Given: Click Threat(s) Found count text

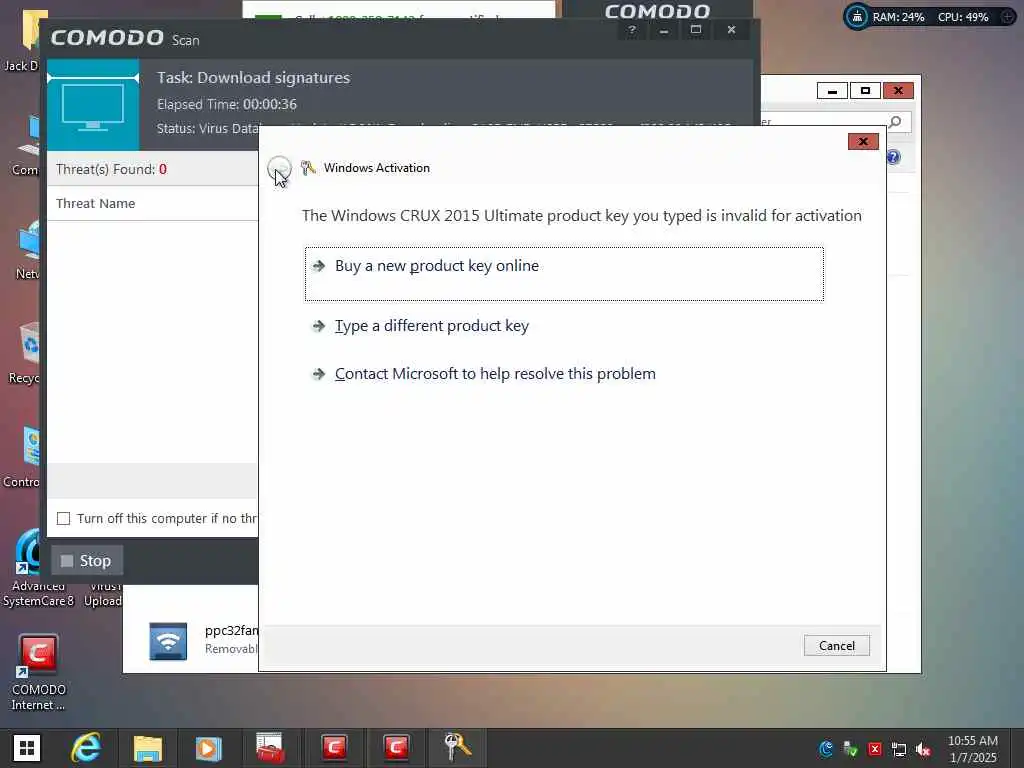Looking at the screenshot, I should [111, 169].
